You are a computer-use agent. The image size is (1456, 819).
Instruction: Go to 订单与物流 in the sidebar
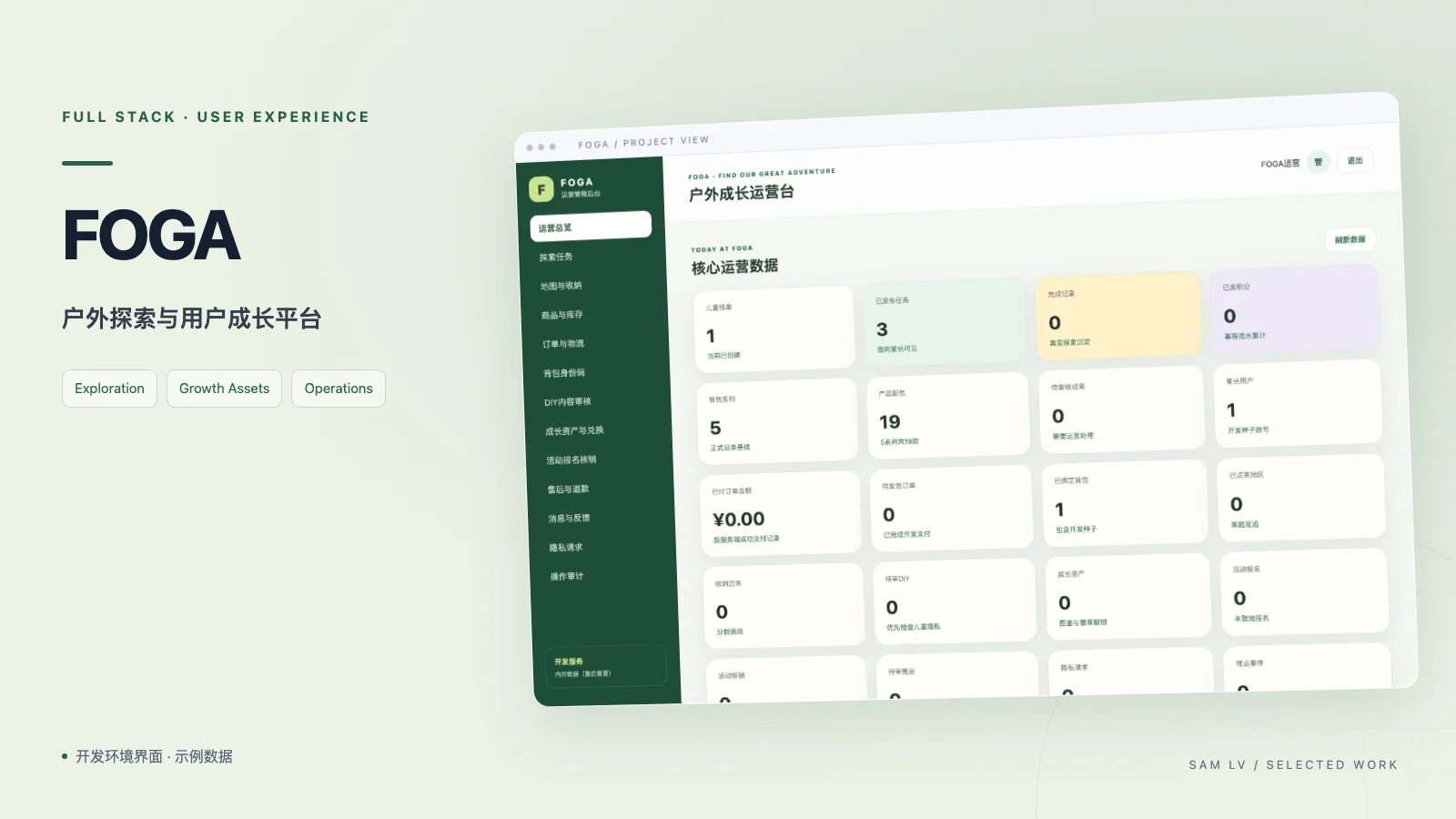[563, 344]
